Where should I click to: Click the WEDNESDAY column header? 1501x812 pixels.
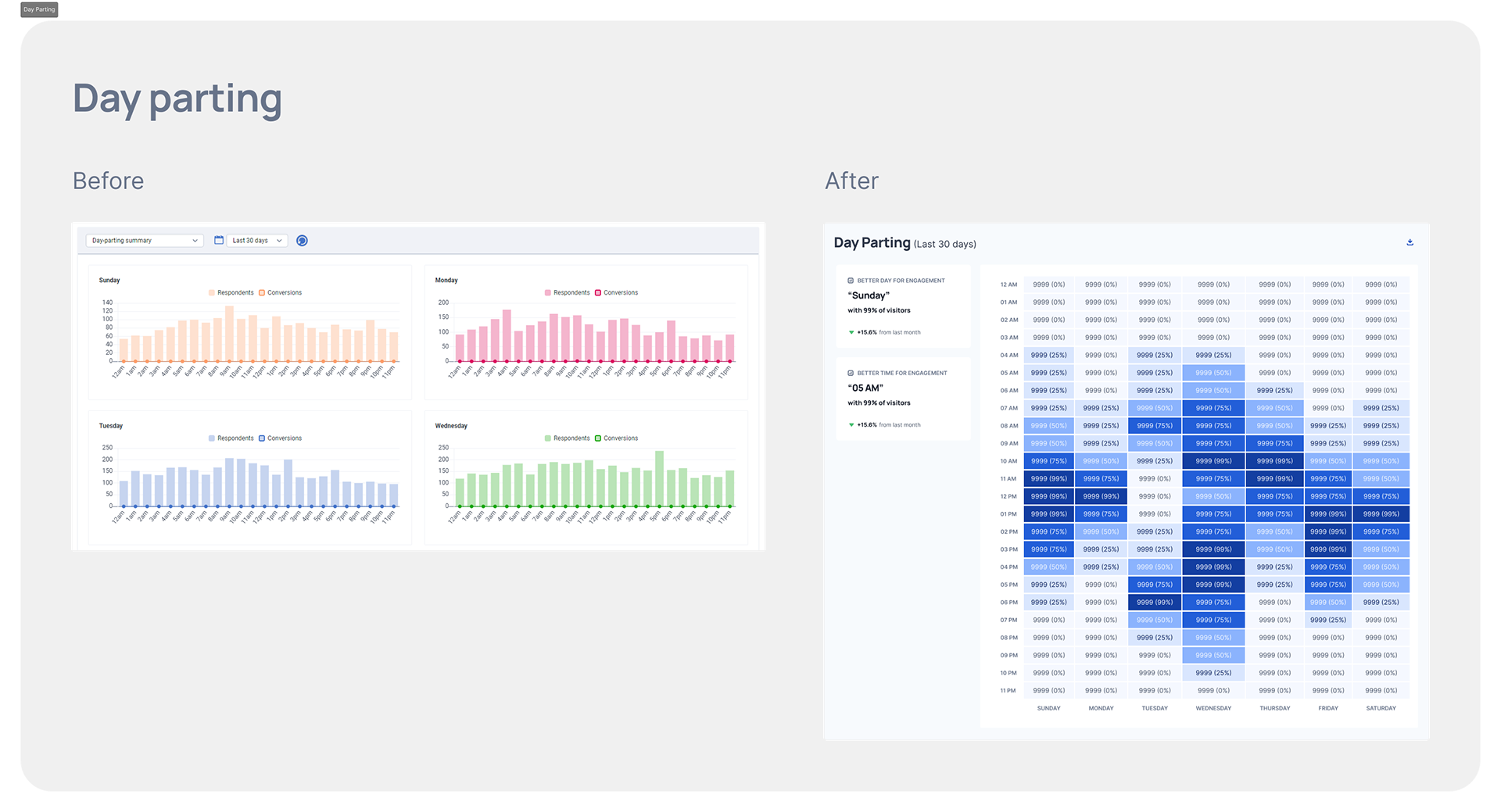click(1213, 708)
